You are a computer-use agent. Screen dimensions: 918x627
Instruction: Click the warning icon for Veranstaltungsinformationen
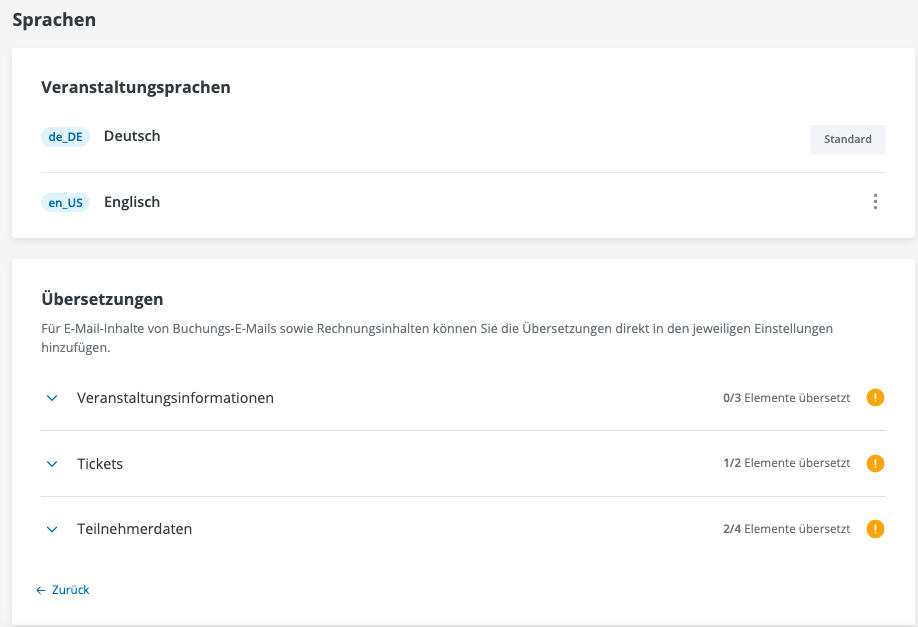[876, 398]
